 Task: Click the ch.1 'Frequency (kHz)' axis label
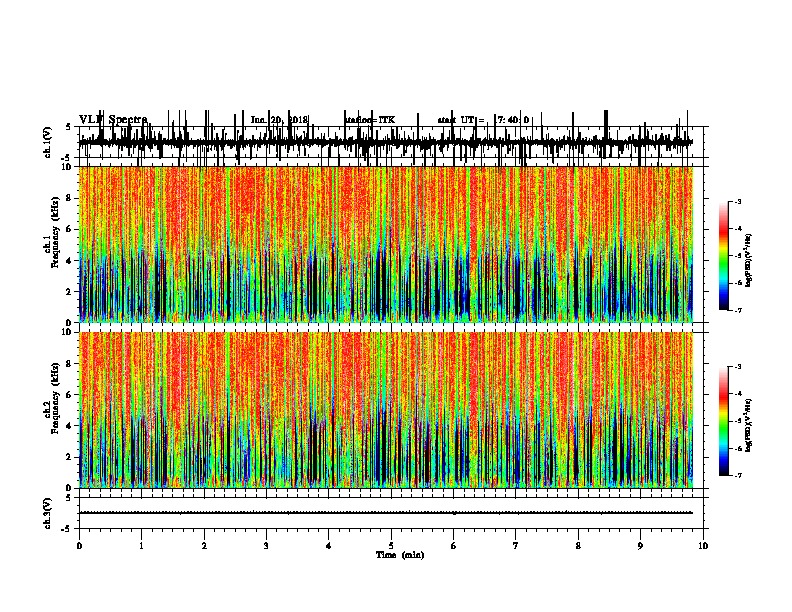(x=55, y=232)
